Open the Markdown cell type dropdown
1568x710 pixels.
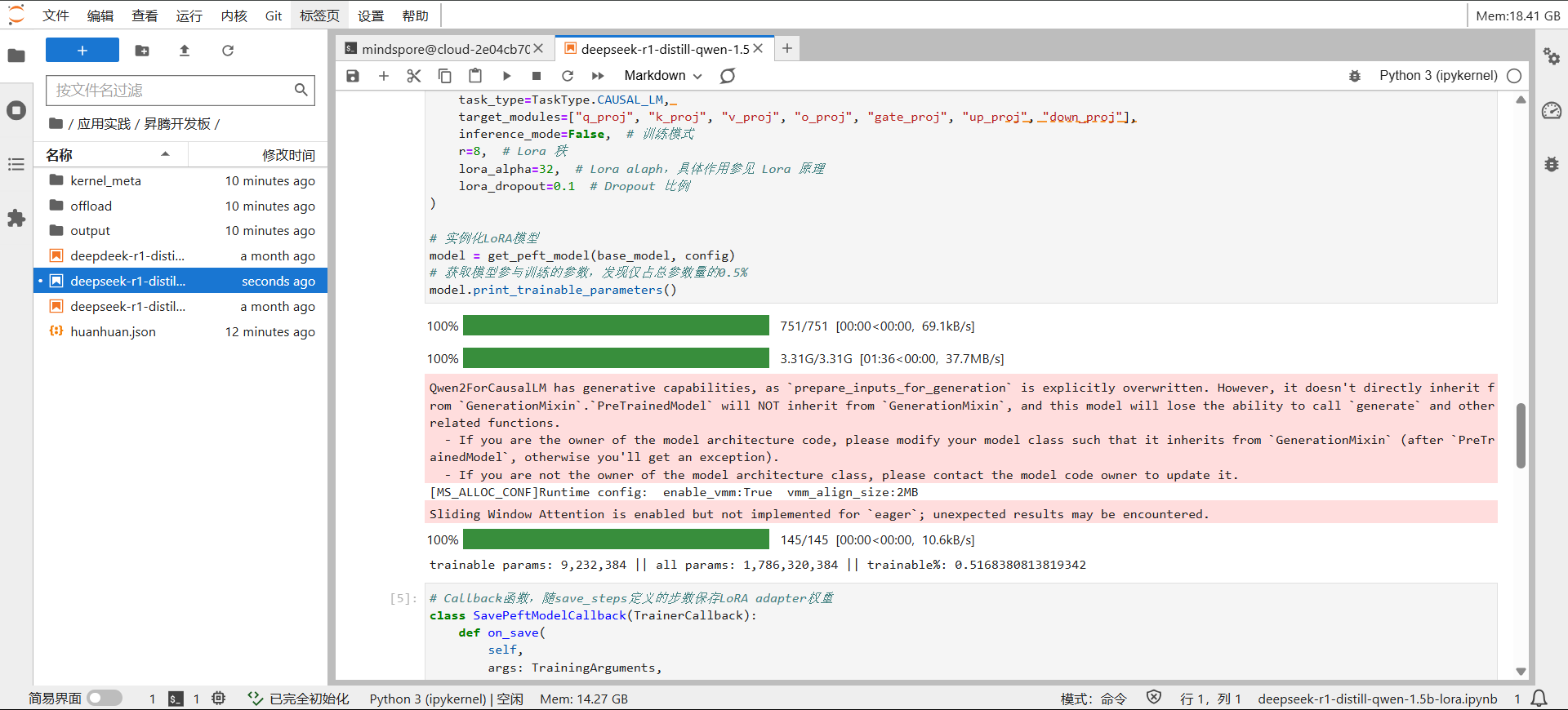click(662, 76)
